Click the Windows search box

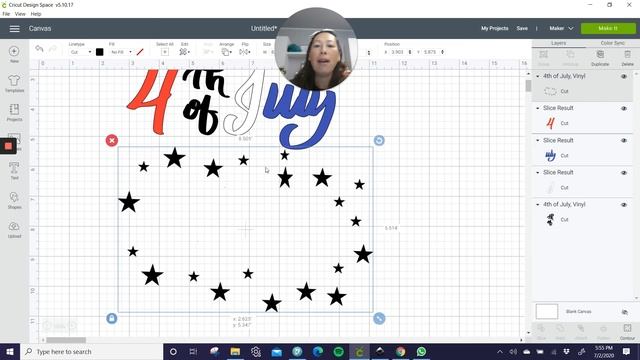click(91, 351)
